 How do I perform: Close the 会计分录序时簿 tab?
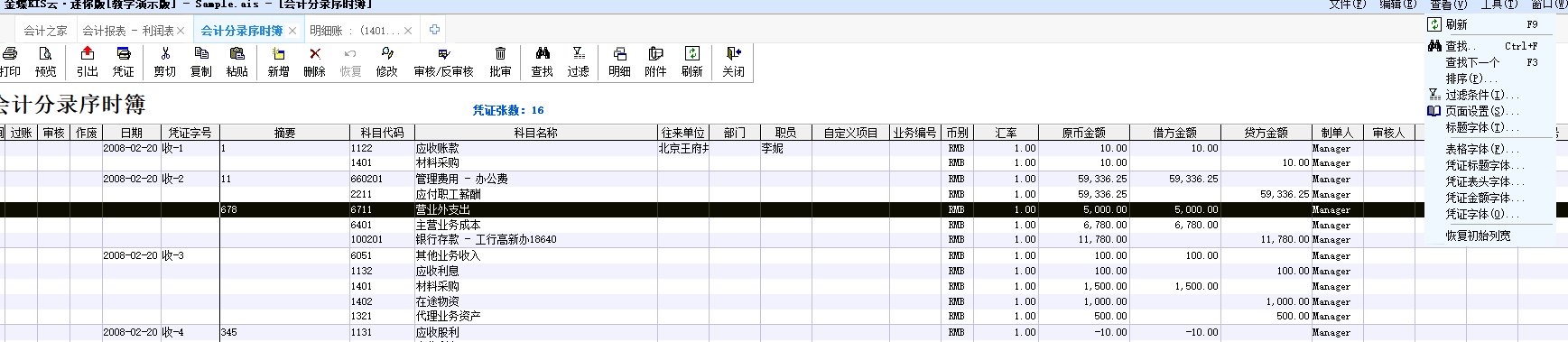coord(292,31)
